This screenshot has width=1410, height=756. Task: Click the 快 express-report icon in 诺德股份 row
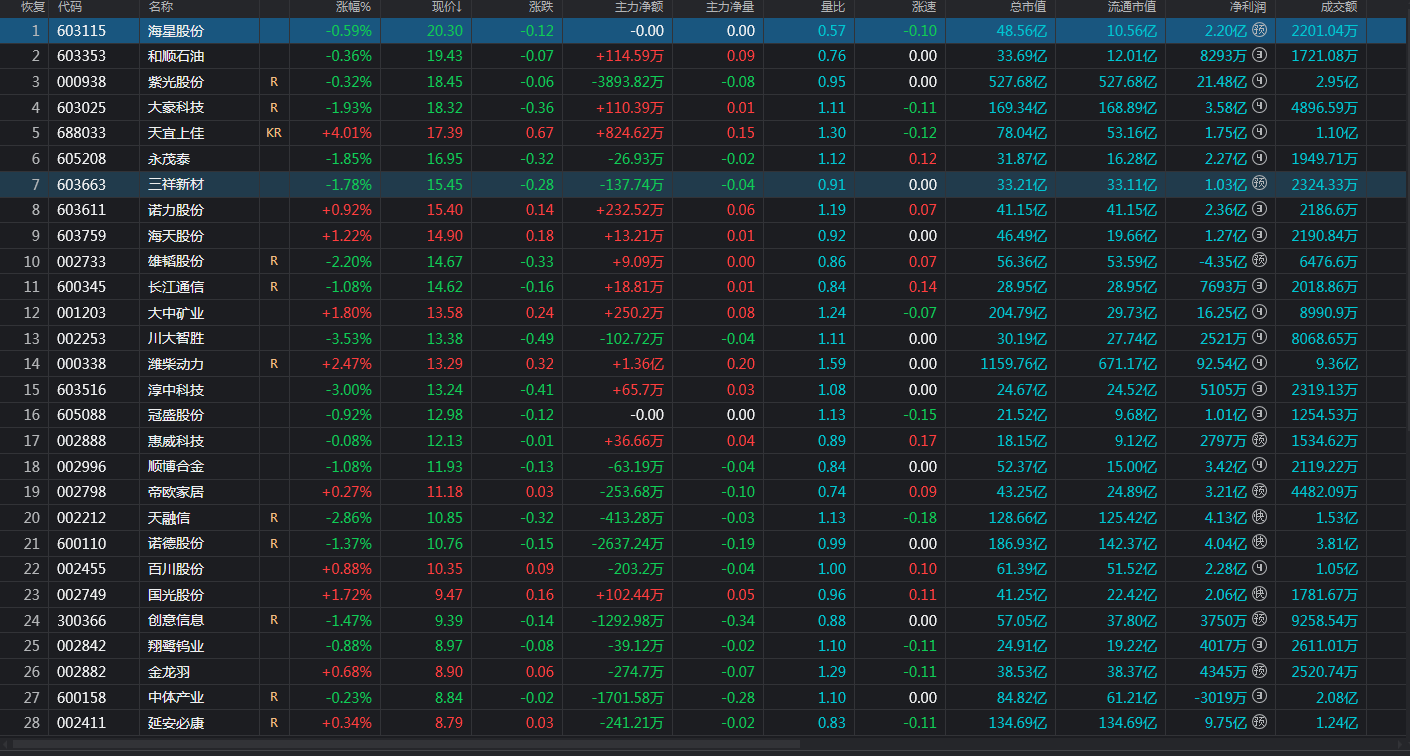click(1259, 543)
